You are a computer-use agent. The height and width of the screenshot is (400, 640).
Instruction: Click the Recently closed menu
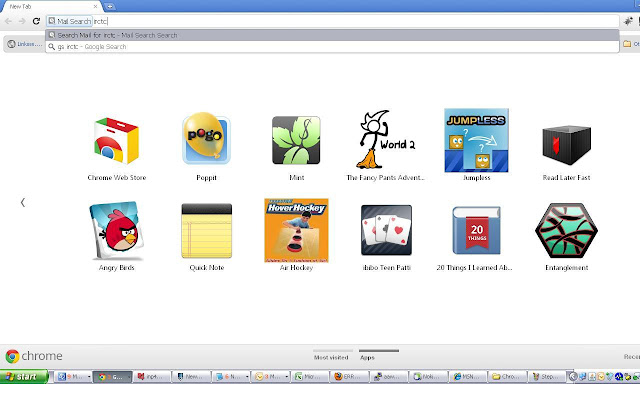coord(632,357)
